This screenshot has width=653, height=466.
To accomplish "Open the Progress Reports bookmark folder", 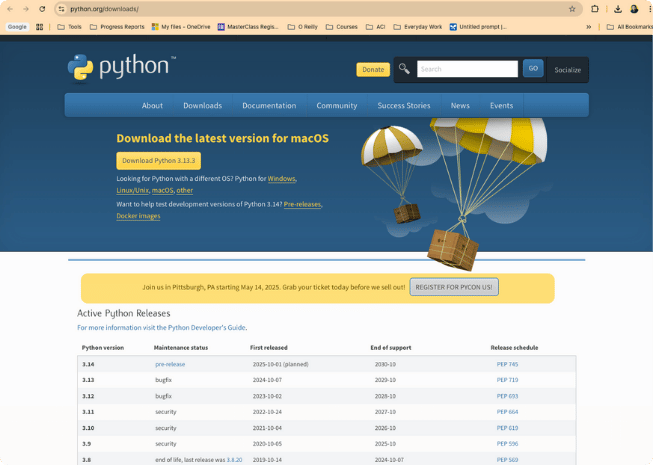I will click(x=117, y=27).
